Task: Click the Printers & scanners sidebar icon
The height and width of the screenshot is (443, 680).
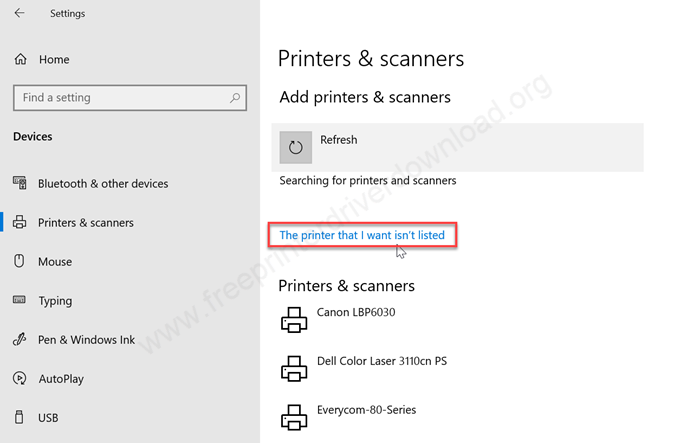Action: click(x=20, y=222)
